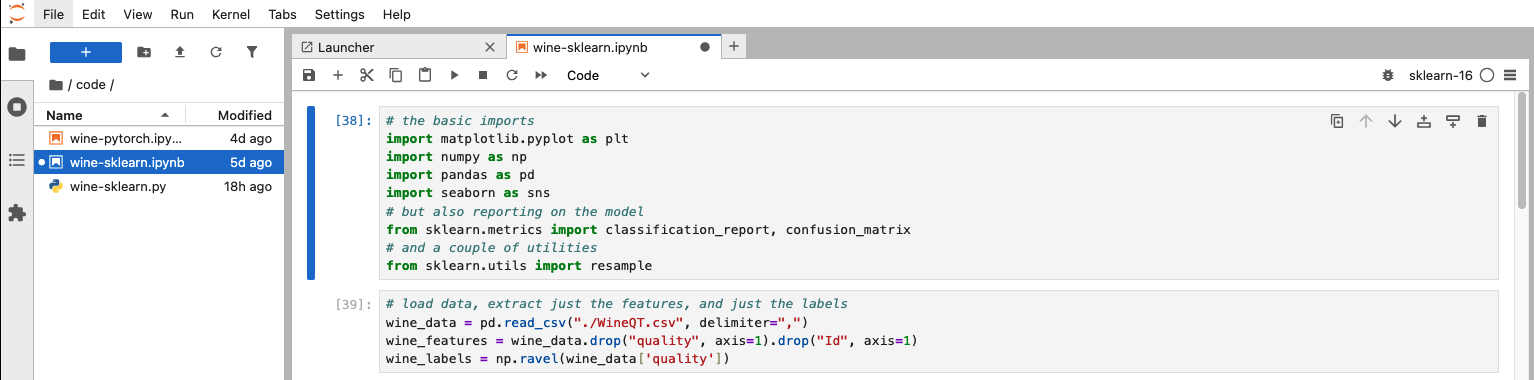Cut the selected cell with the scissors icon
This screenshot has height=380, width=1534.
point(367,75)
